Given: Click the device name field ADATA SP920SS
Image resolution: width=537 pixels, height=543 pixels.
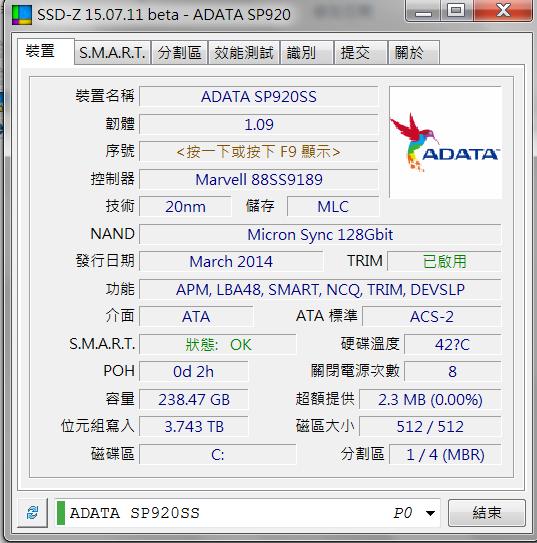Looking at the screenshot, I should (258, 97).
